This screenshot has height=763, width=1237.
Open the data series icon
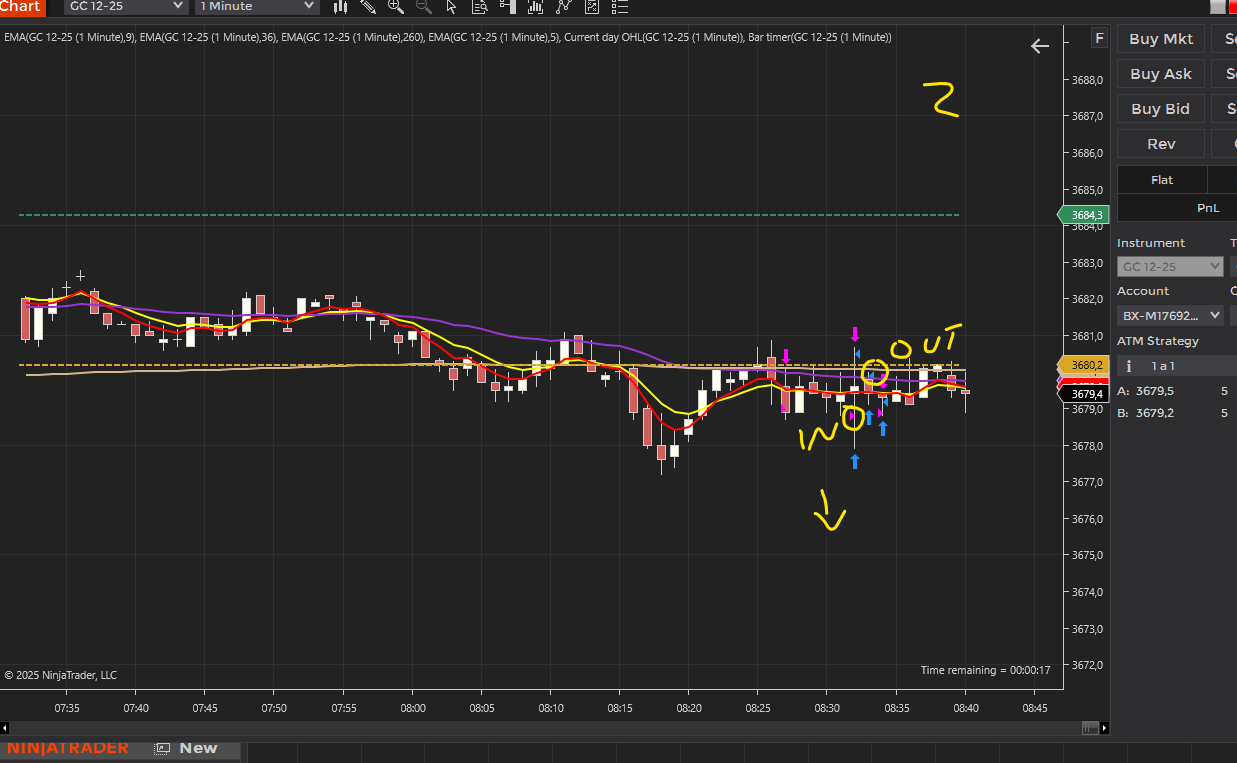point(536,6)
